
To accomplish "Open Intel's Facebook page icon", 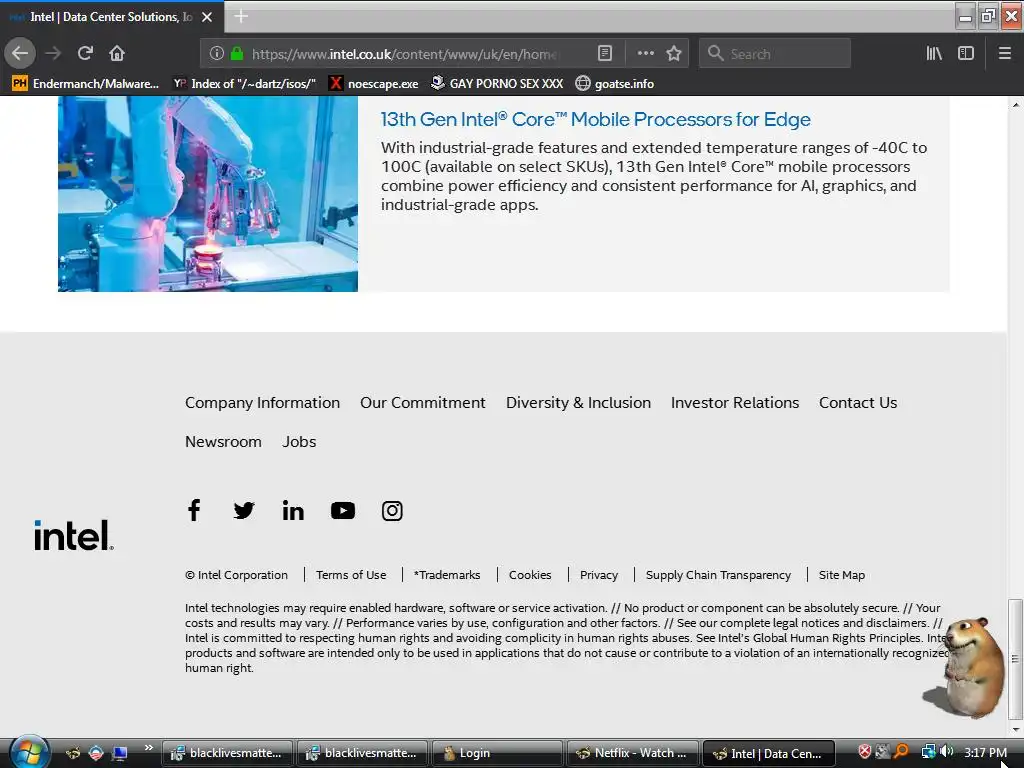I will tap(194, 510).
